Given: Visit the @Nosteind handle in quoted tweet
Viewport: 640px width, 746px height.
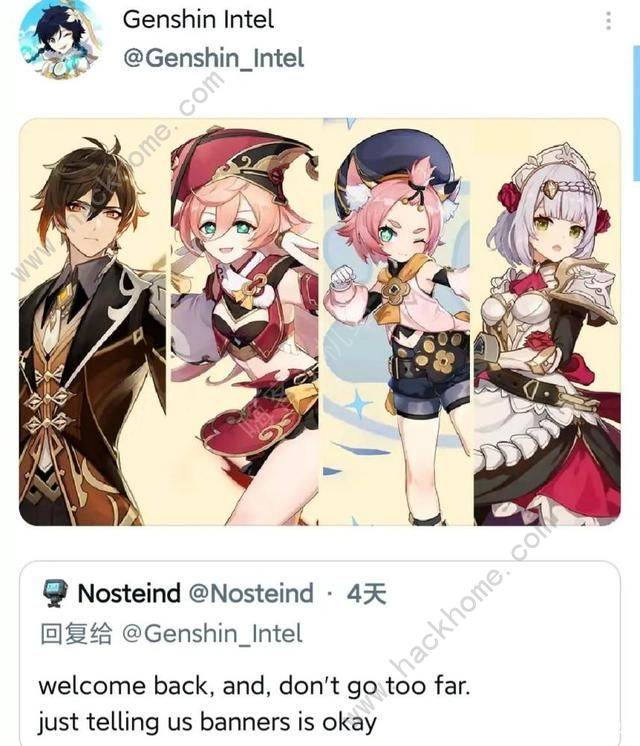Looking at the screenshot, I should point(251,593).
